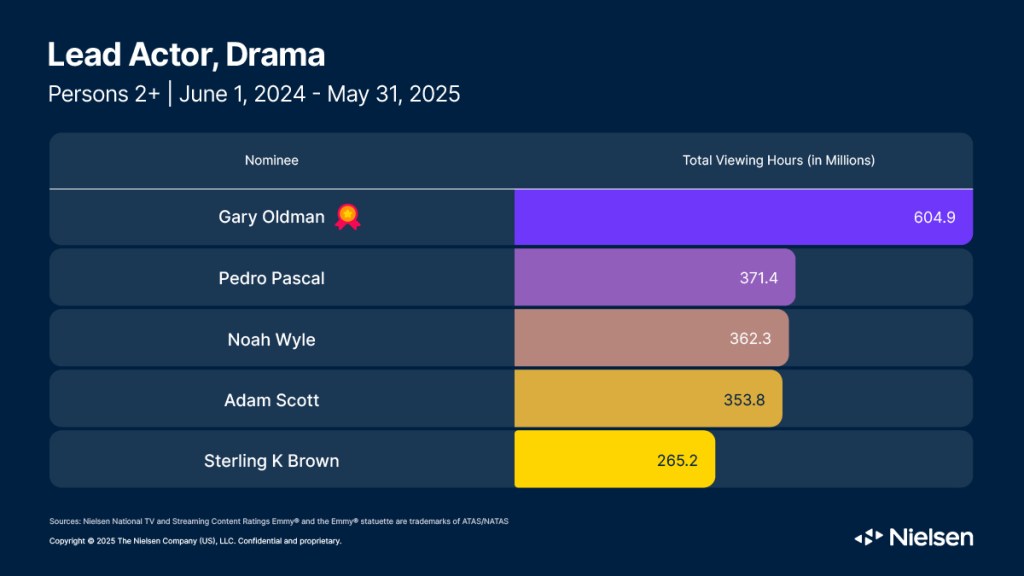
Task: Click the Lead Actor, Drama title
Action: tap(186, 54)
